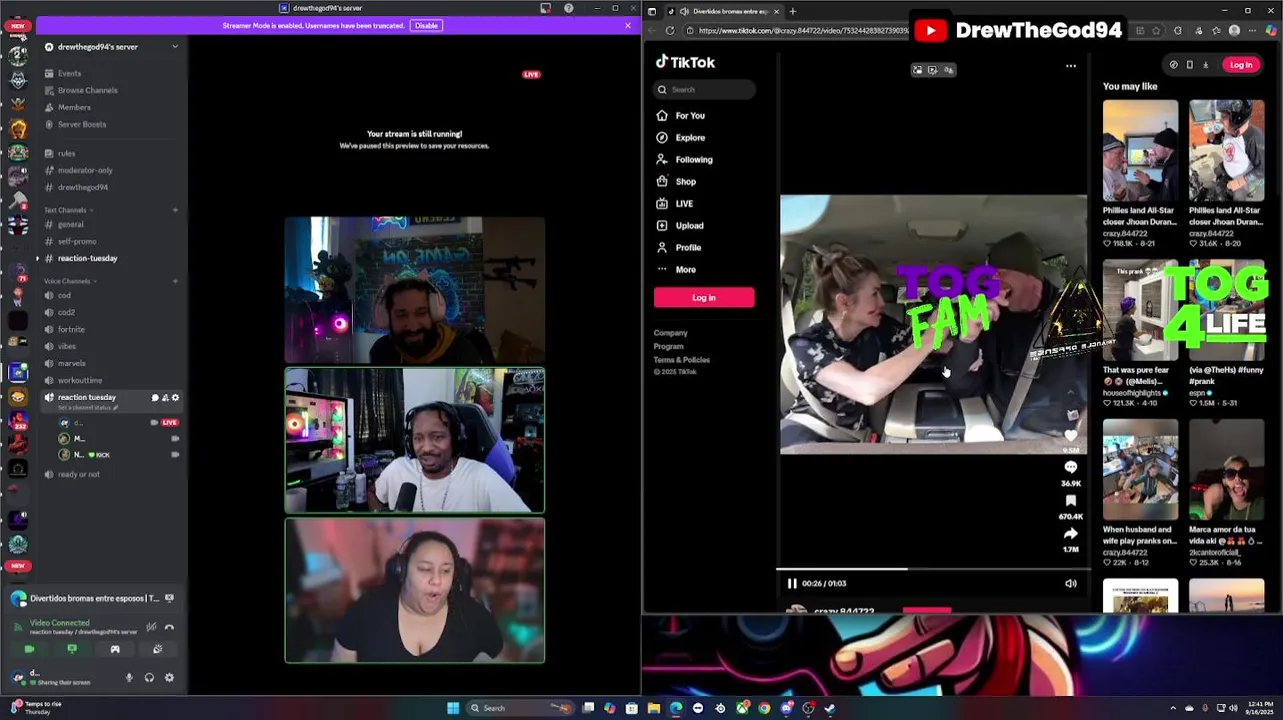Open TikTok LIVE section

click(x=684, y=203)
